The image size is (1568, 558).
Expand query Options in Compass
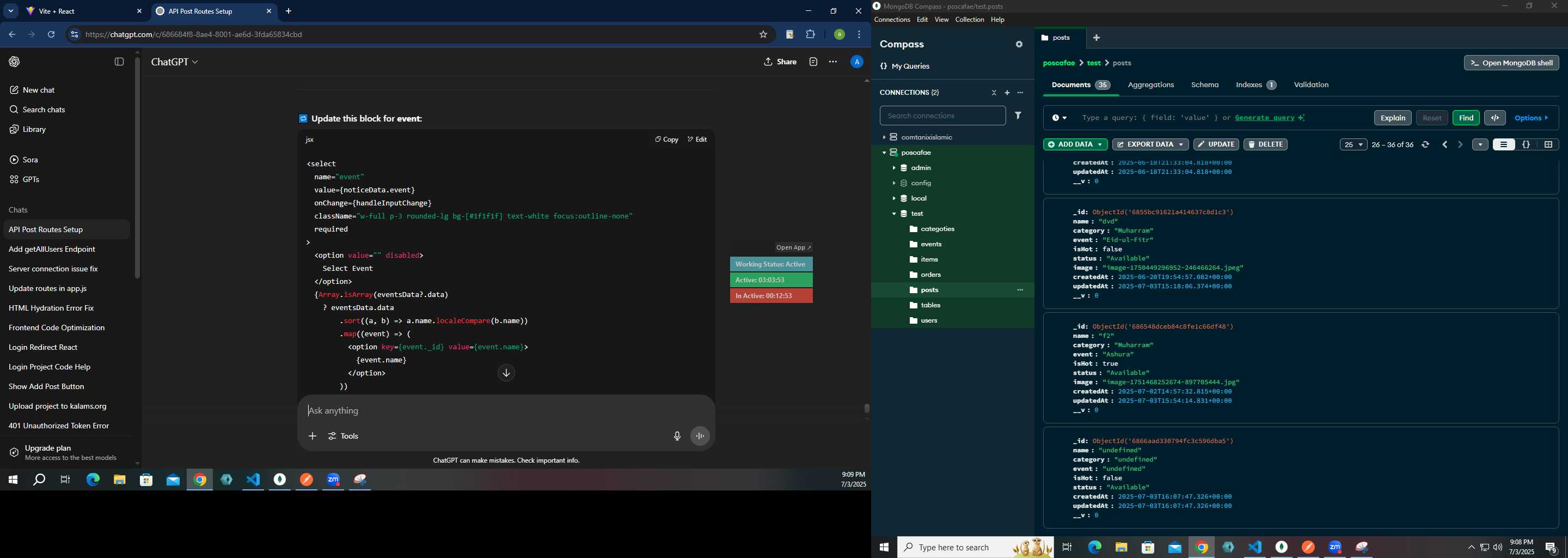pyautogui.click(x=1531, y=118)
